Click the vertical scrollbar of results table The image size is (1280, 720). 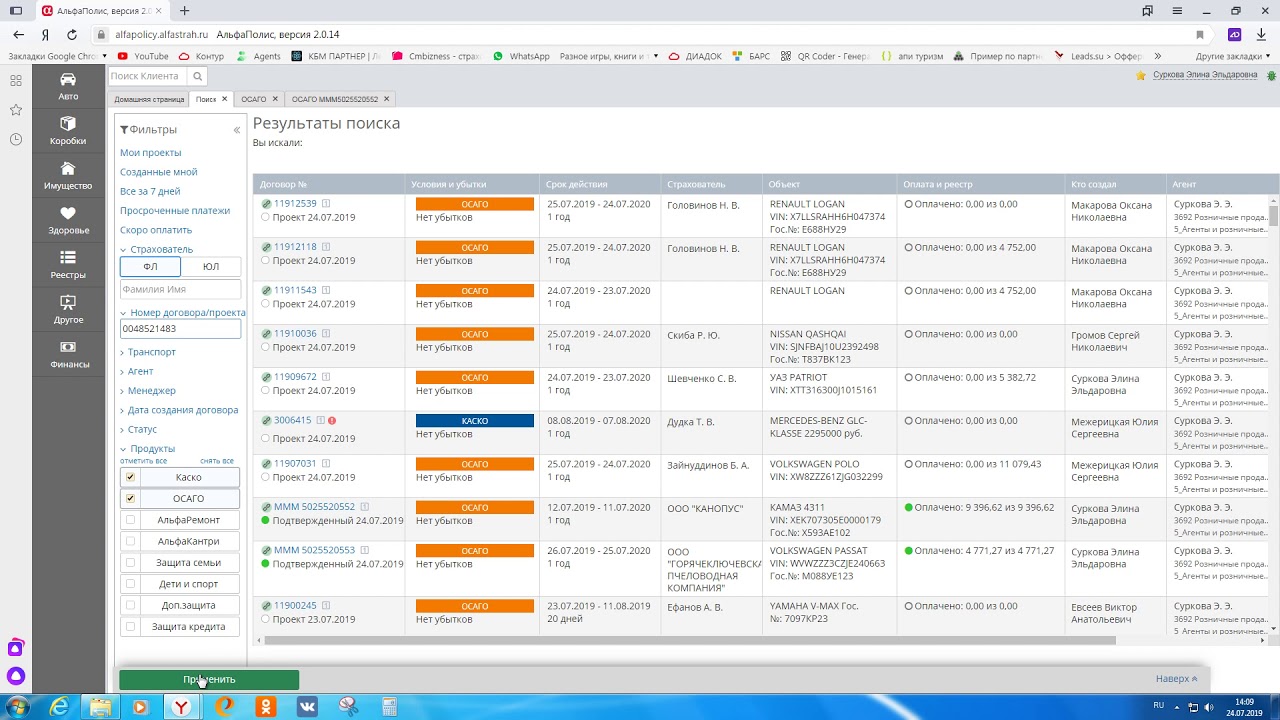pos(1273,215)
